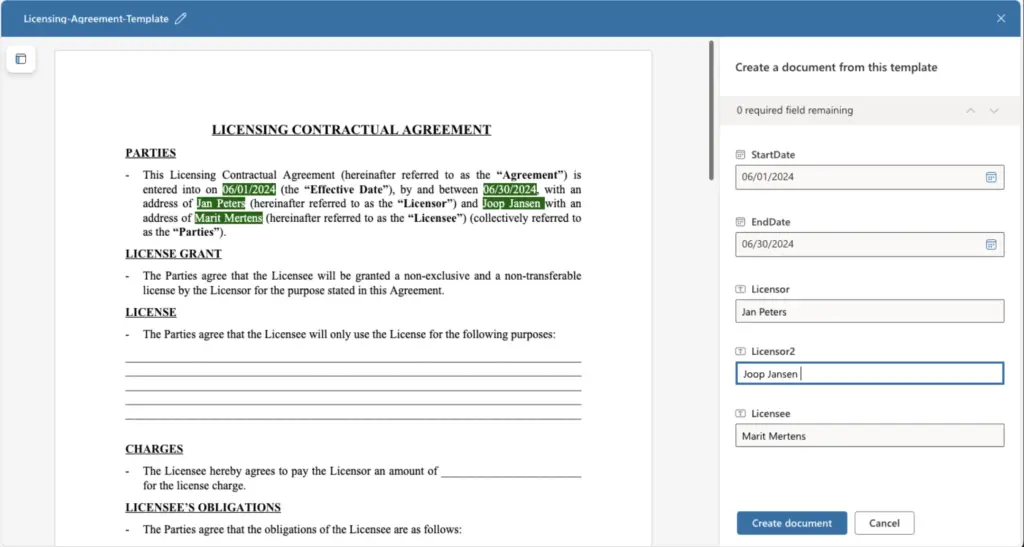Jump to next field with down chevron

994,110
